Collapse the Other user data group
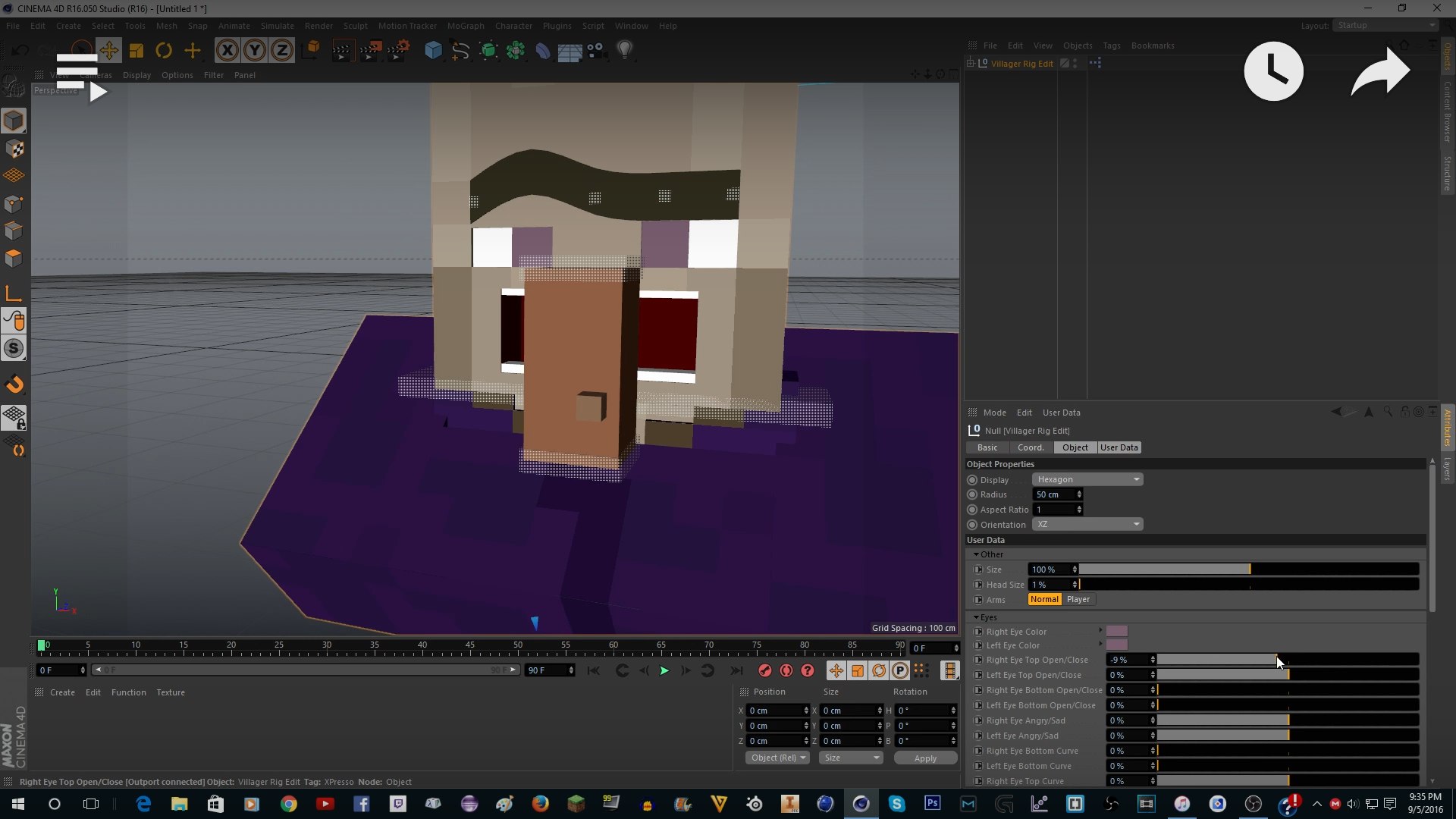The image size is (1456, 819). coord(977,554)
